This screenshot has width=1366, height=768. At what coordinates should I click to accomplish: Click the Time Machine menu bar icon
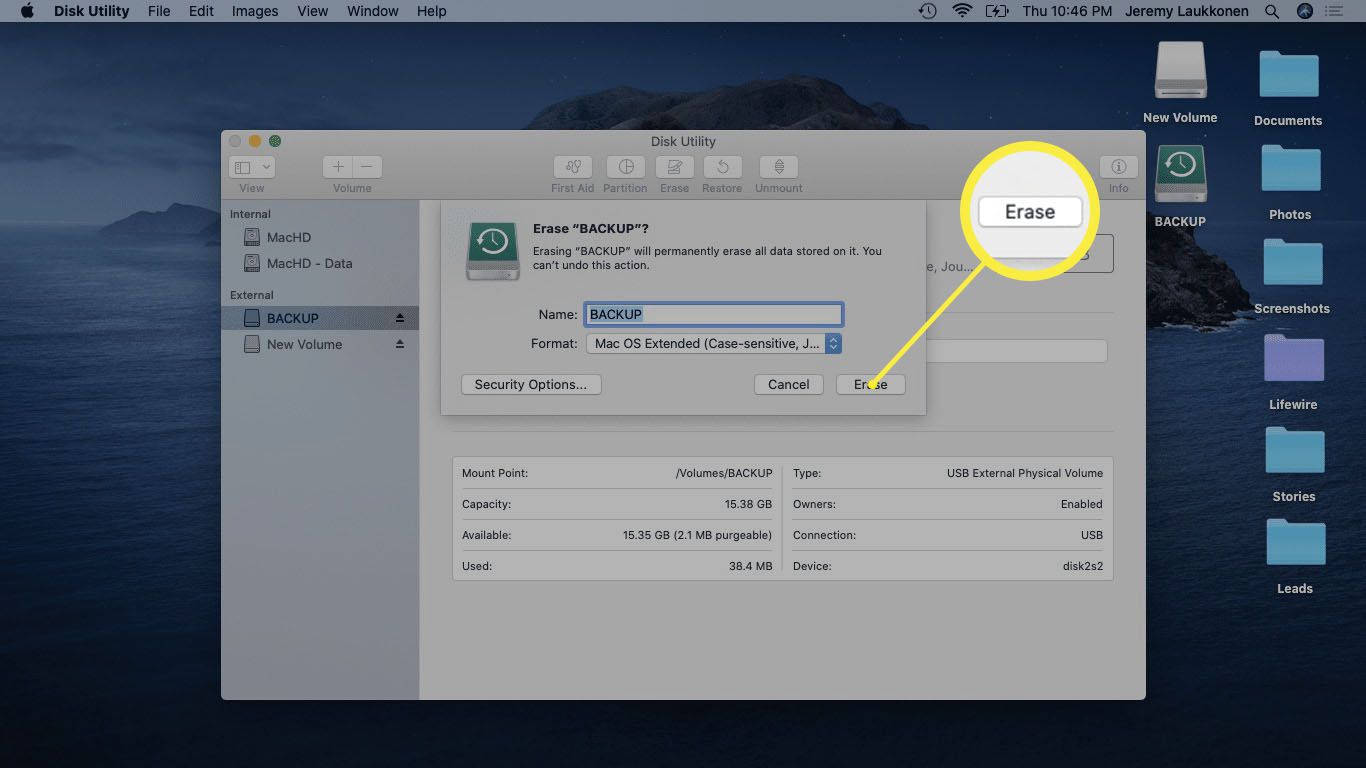[928, 11]
